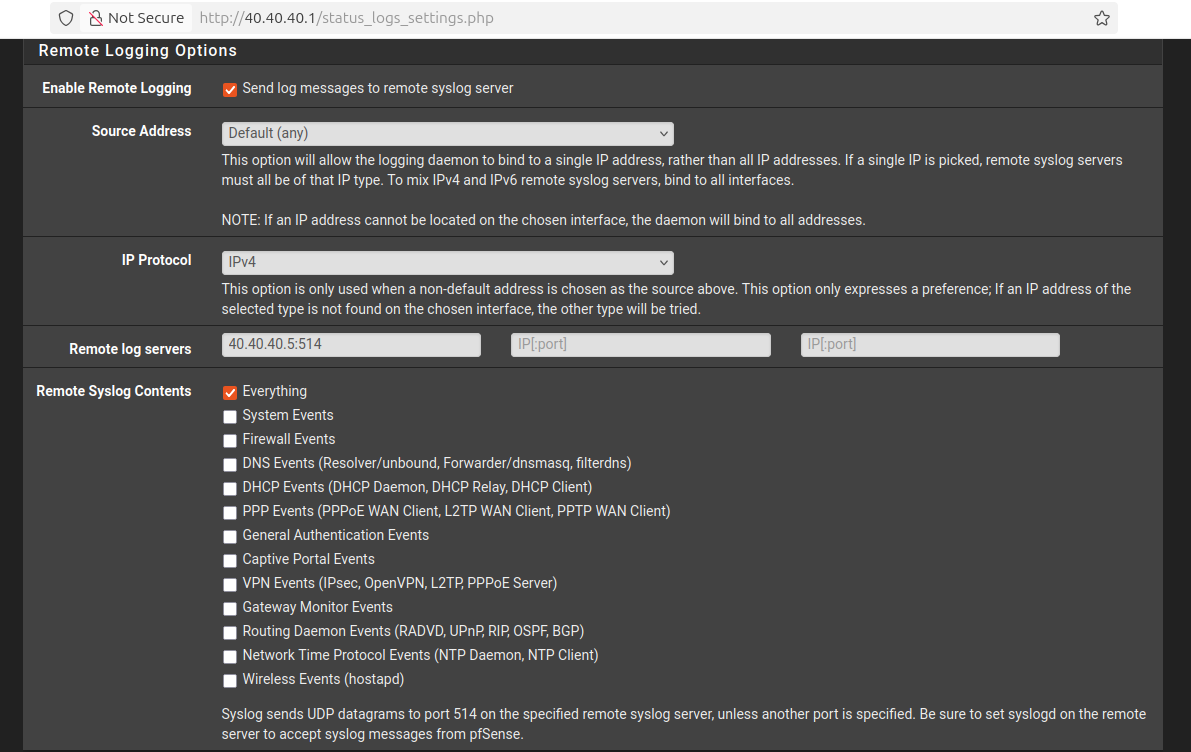Tick the DHCP Events checkbox
Screen dimensions: 1191x752
click(230, 488)
